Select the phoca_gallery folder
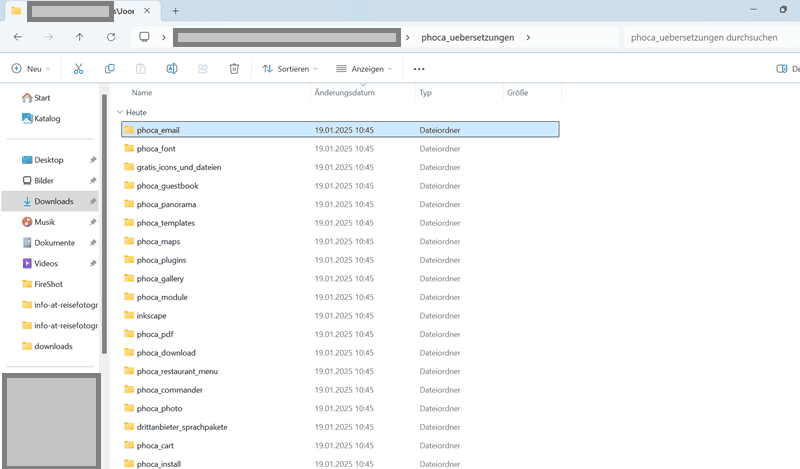The image size is (800, 469). [162, 278]
